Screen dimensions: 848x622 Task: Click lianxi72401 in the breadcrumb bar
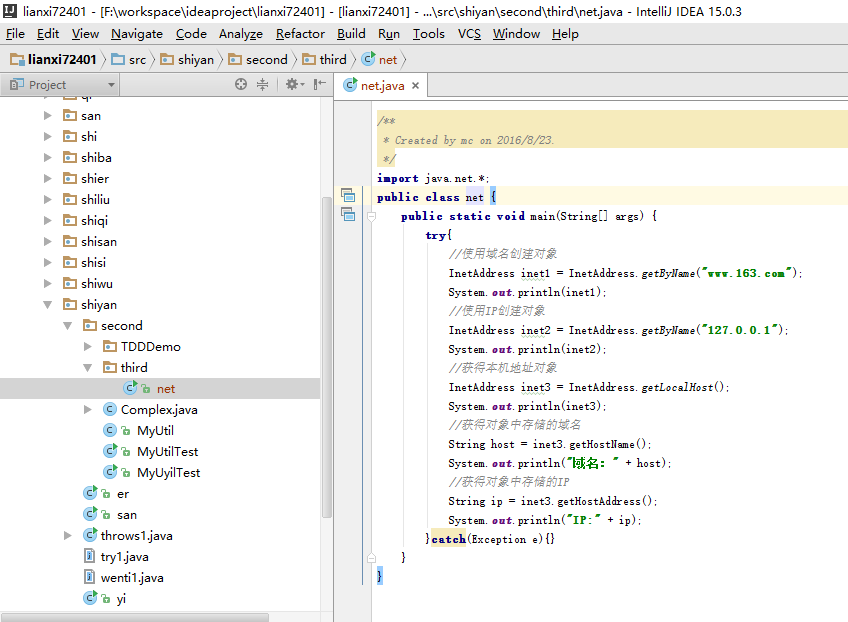pos(54,59)
